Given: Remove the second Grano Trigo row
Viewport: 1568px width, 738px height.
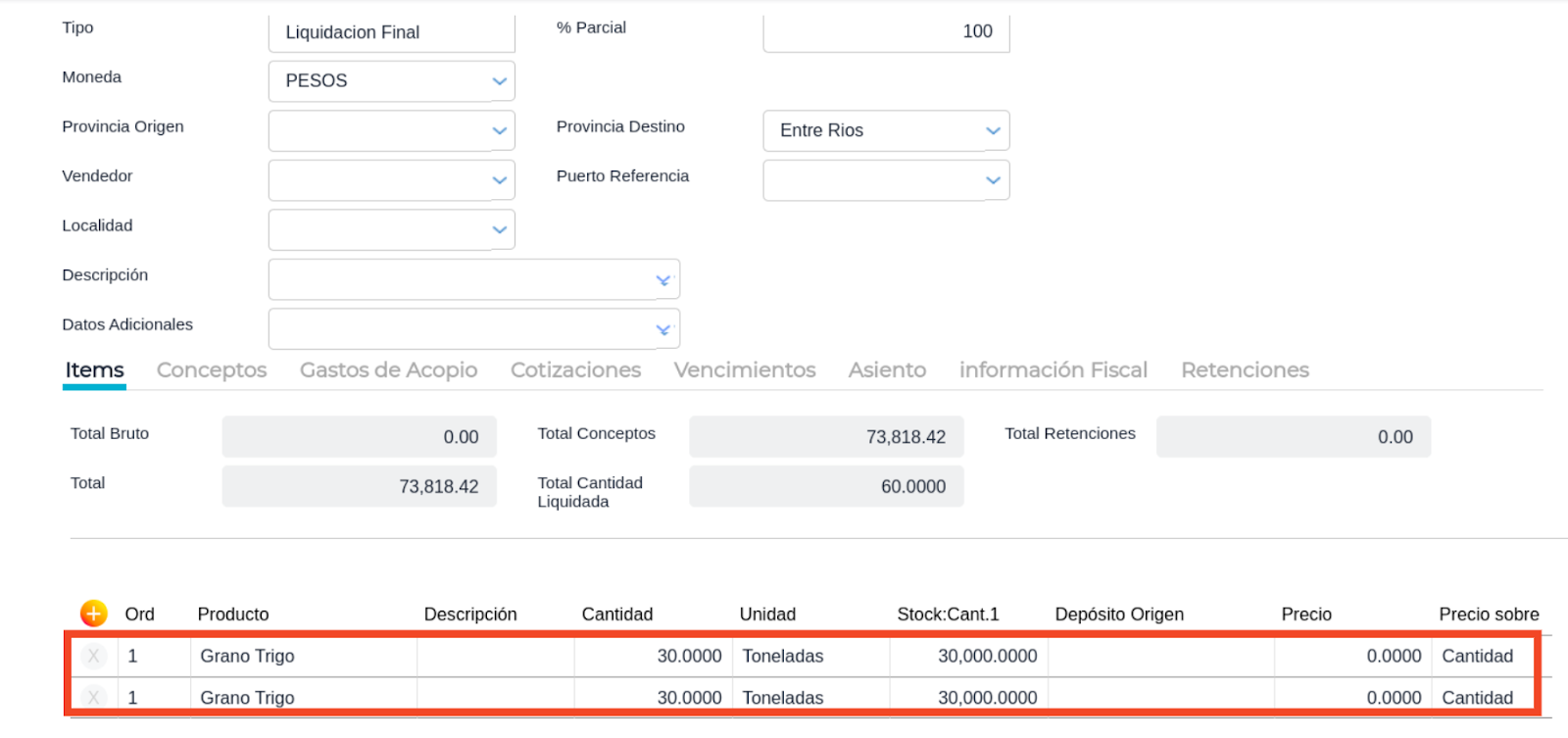Looking at the screenshot, I should (x=93, y=697).
